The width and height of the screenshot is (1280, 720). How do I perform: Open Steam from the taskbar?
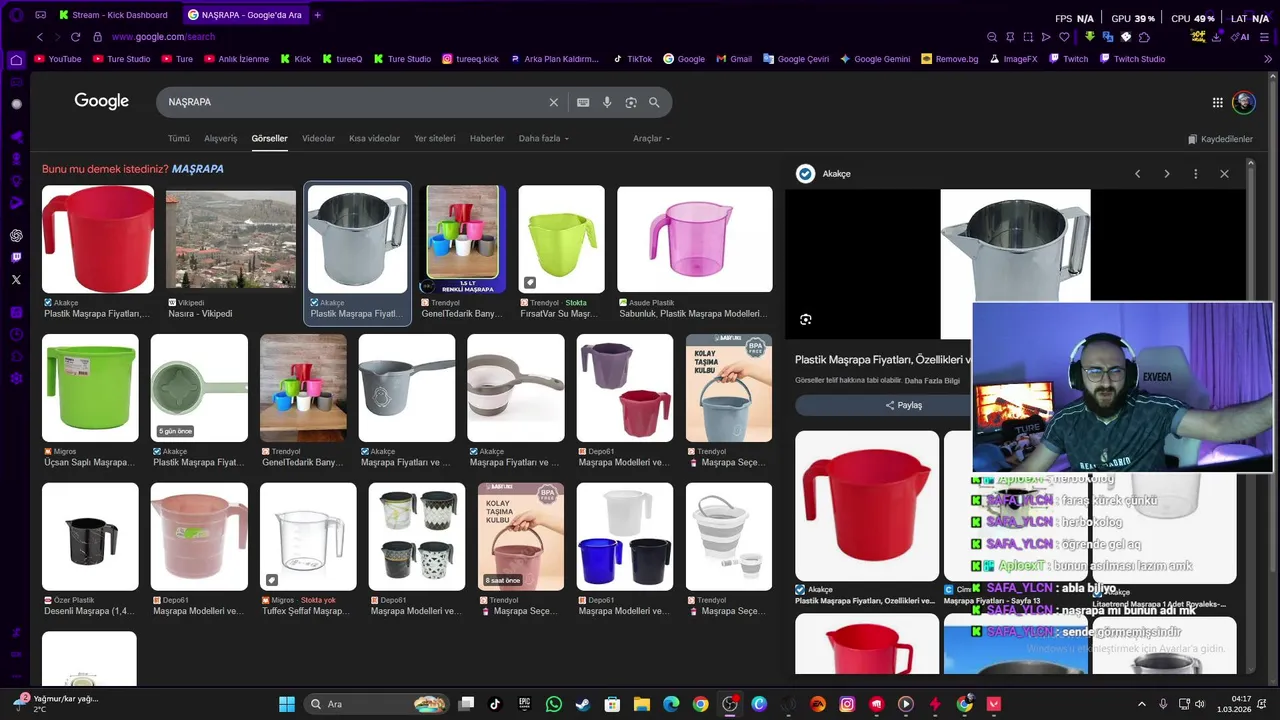(583, 704)
